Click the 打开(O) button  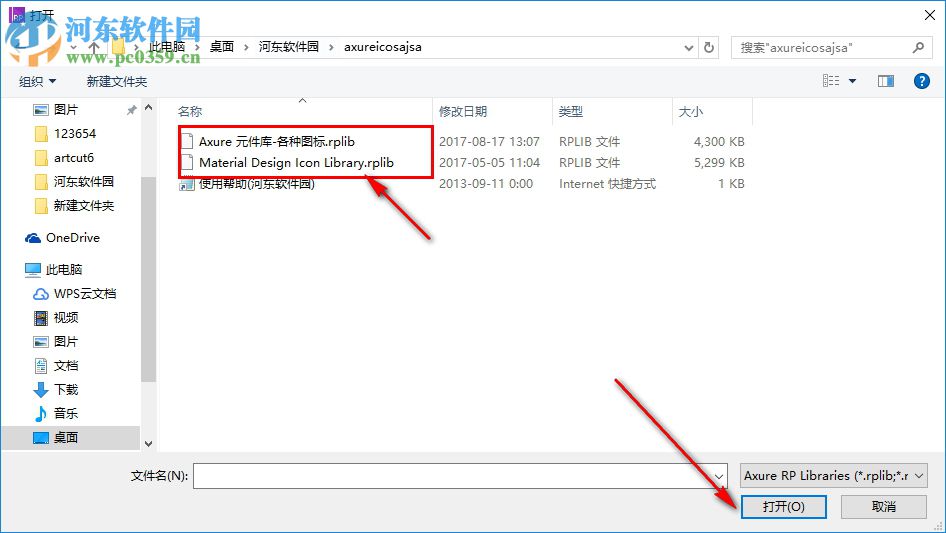point(783,506)
